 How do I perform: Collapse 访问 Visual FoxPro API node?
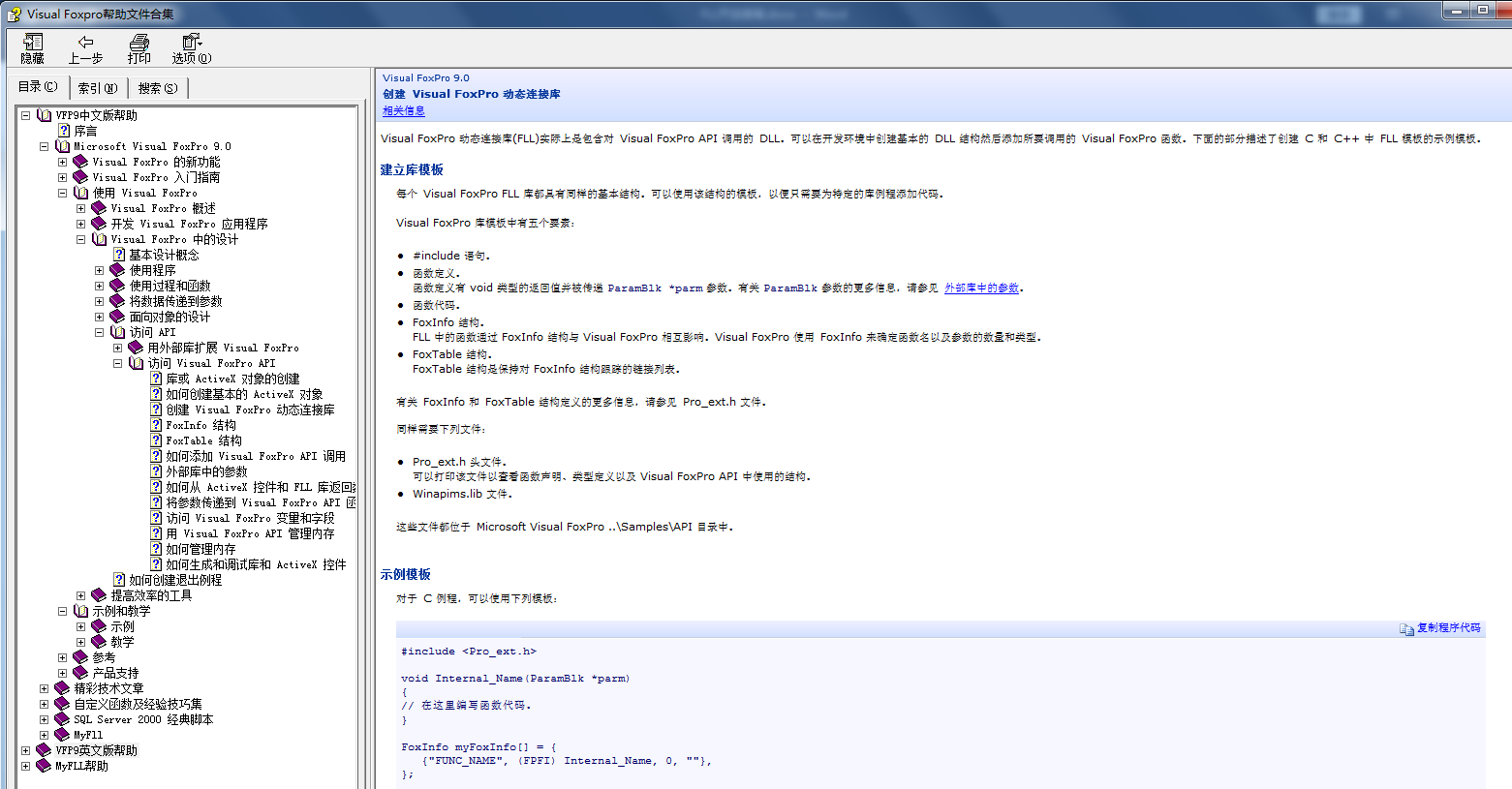click(x=117, y=363)
